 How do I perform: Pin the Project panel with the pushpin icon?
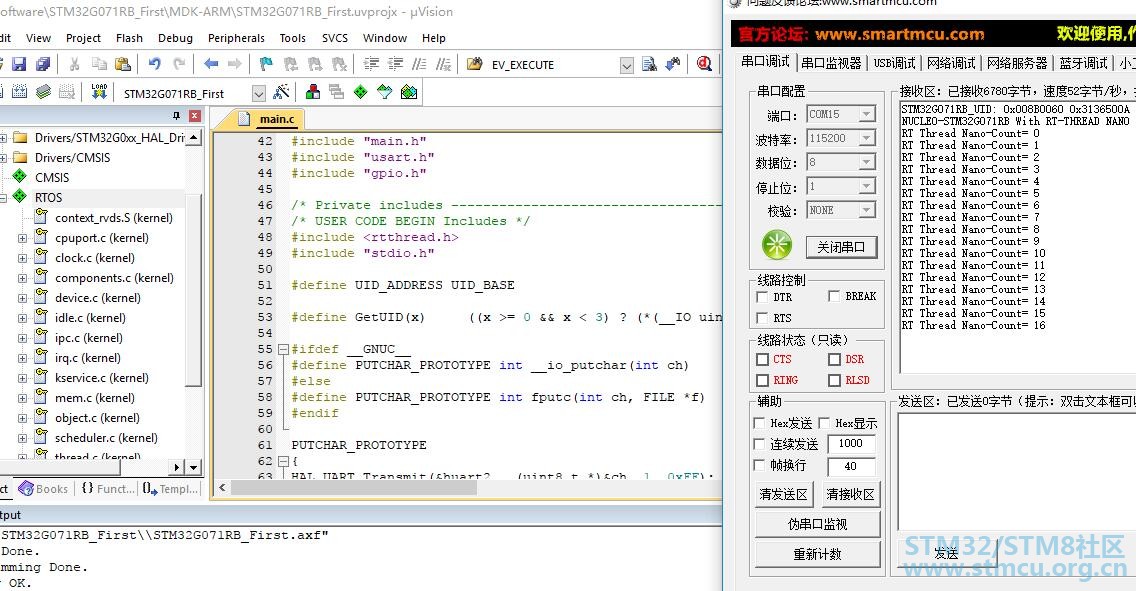(x=176, y=116)
